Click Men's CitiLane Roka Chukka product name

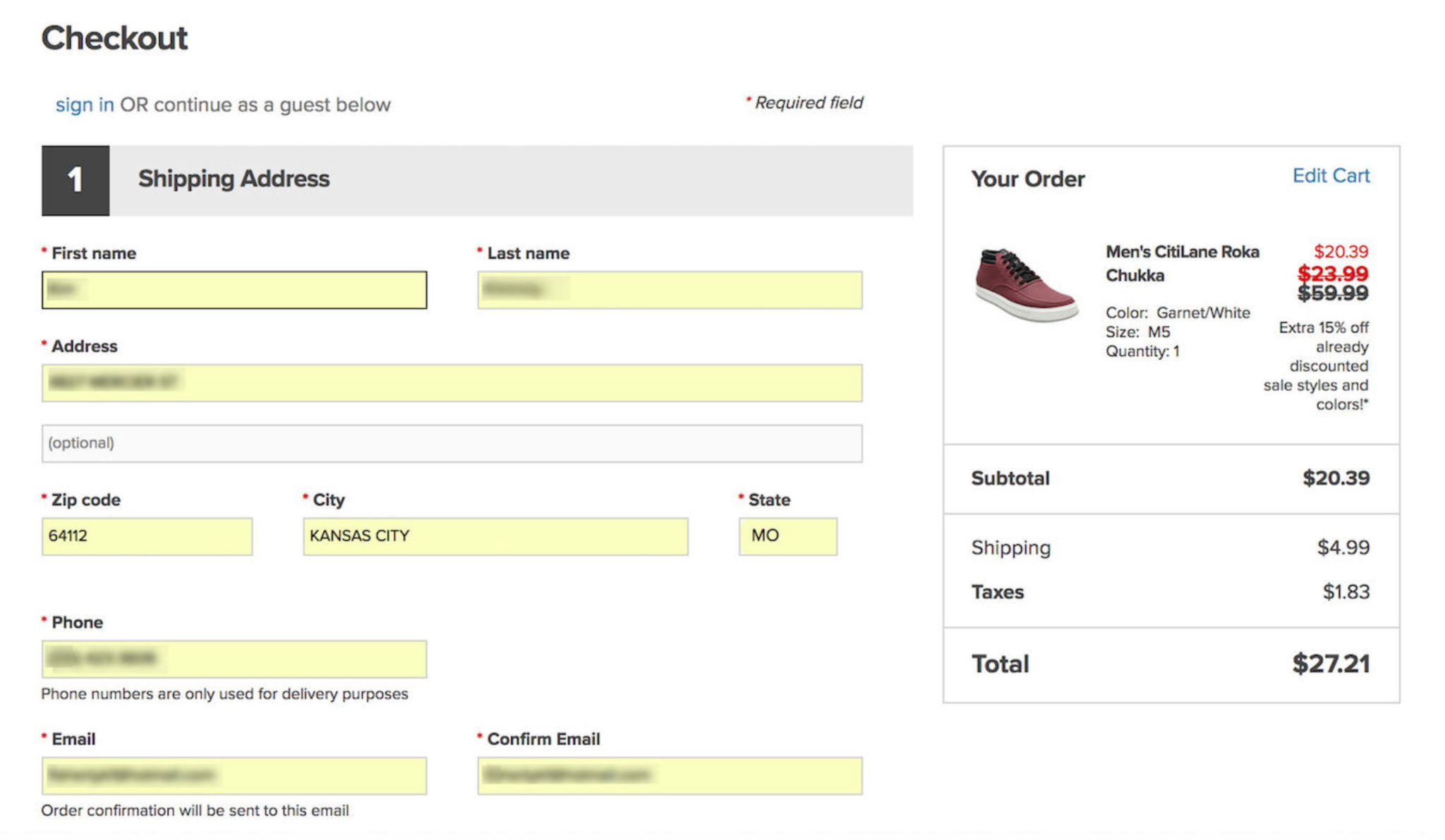click(1181, 263)
